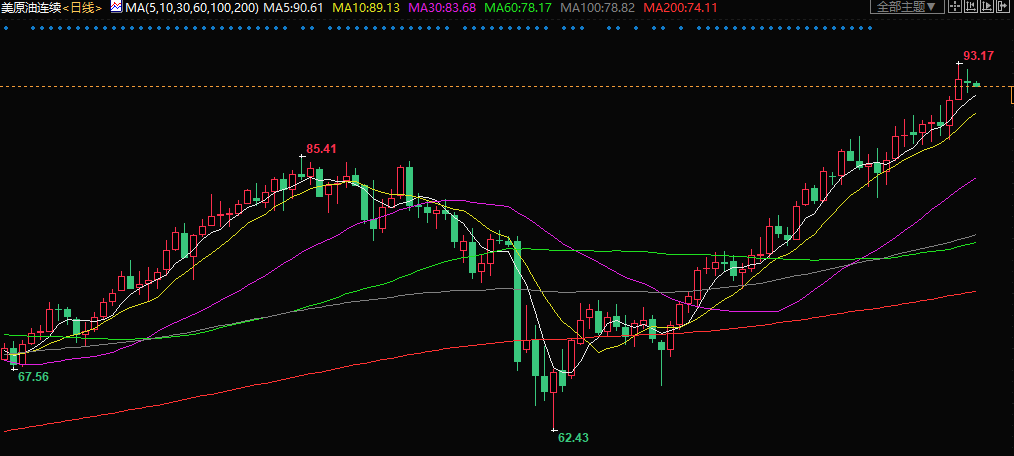Click the third toolbar icon with arrow
Viewport: 1014px width, 456px height.
(987, 7)
